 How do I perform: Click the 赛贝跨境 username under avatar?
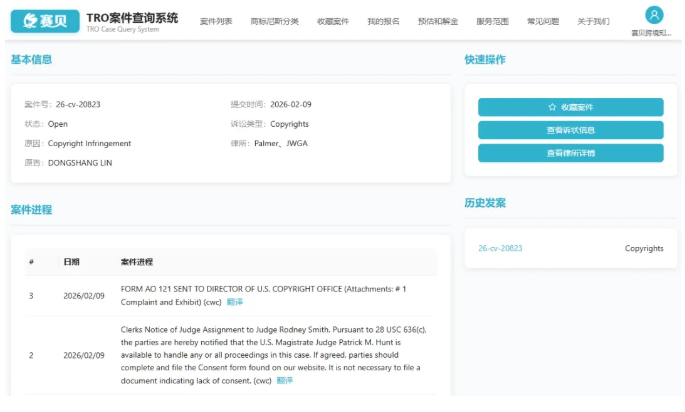(651, 33)
